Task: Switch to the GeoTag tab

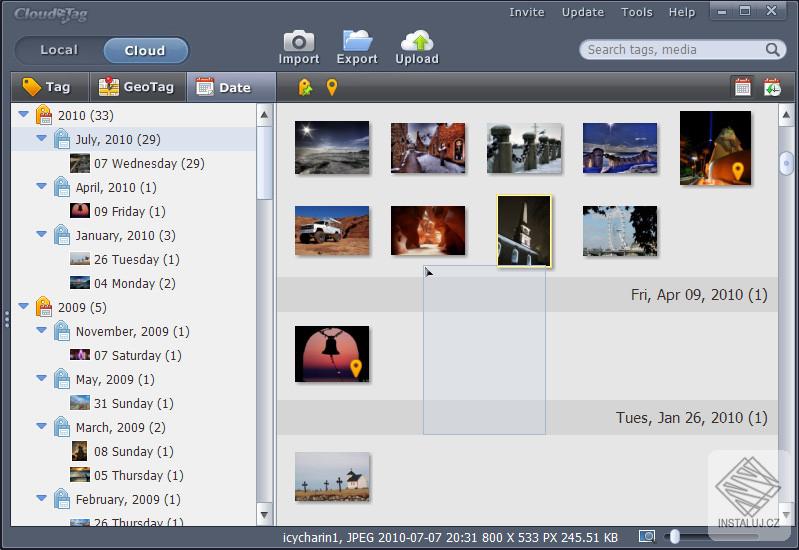Action: tap(138, 87)
